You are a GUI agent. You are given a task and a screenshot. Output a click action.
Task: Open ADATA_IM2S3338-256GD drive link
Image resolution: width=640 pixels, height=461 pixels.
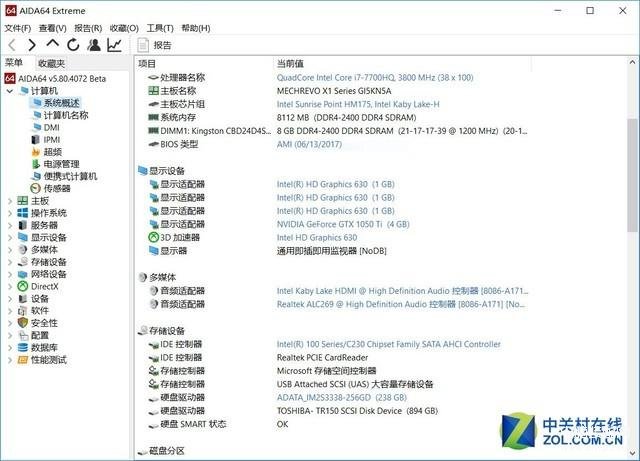[x=342, y=397]
